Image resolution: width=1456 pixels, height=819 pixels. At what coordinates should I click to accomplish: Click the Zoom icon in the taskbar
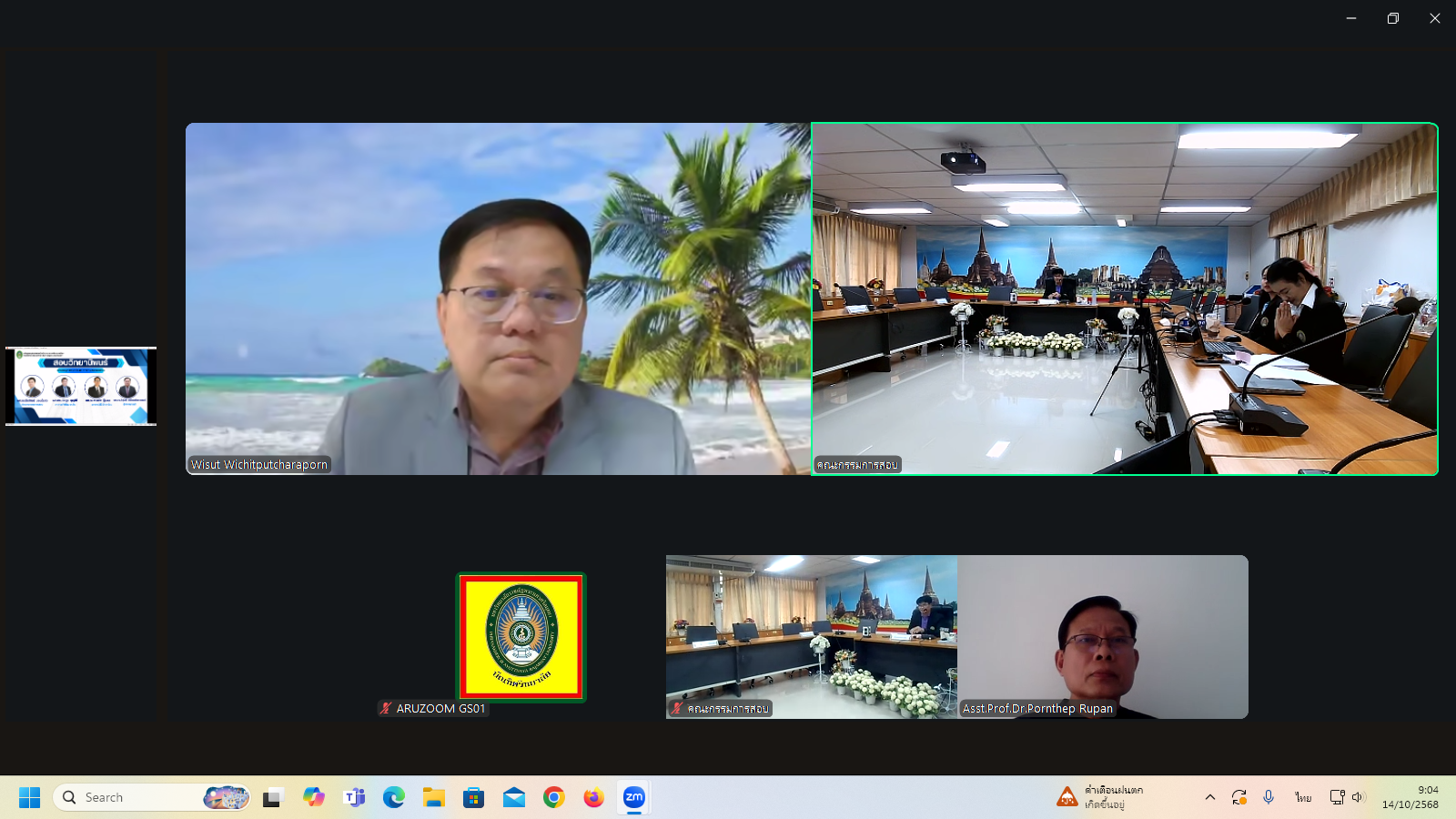click(x=634, y=797)
